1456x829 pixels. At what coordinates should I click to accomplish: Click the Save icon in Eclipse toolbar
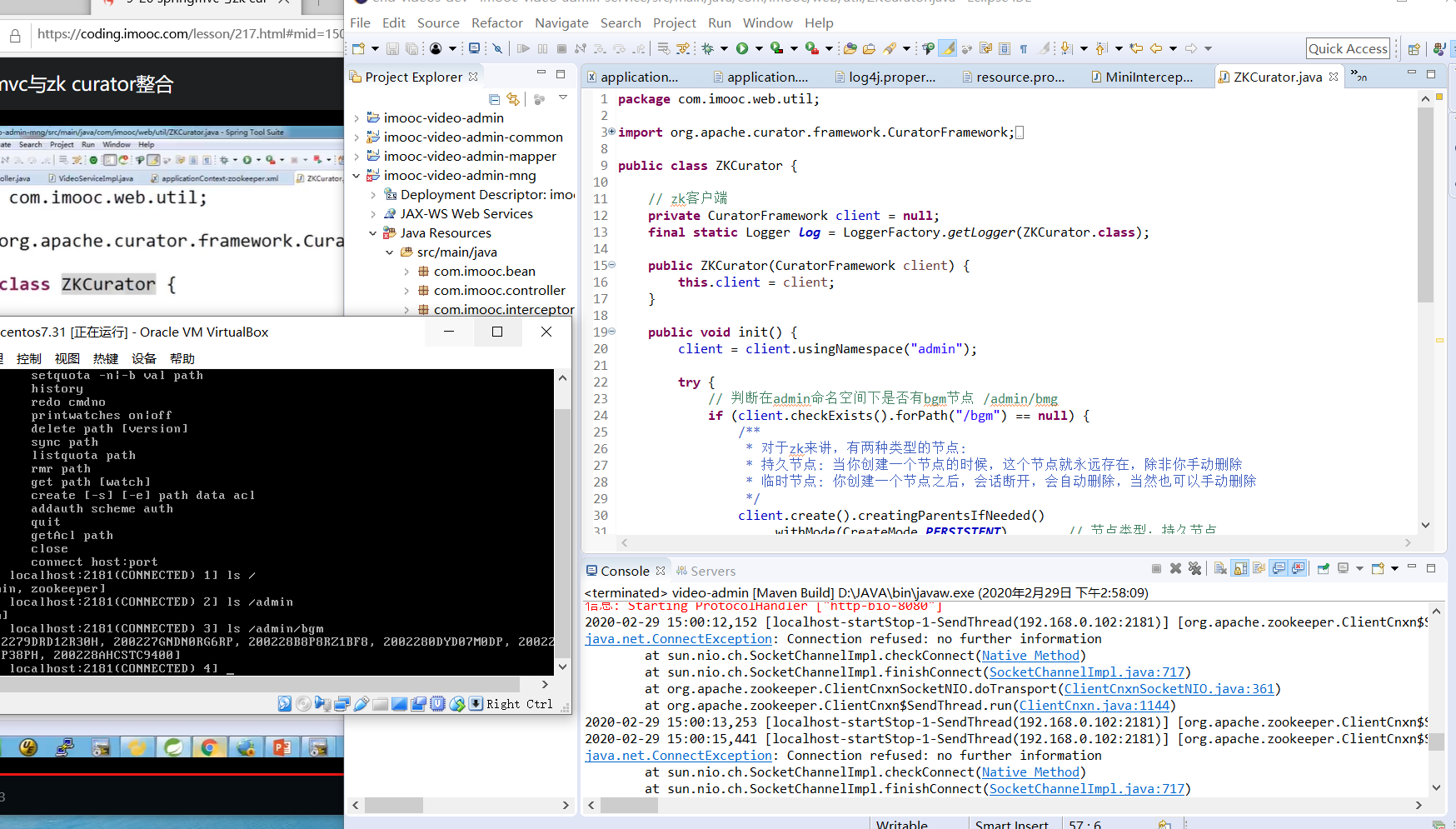click(x=392, y=48)
